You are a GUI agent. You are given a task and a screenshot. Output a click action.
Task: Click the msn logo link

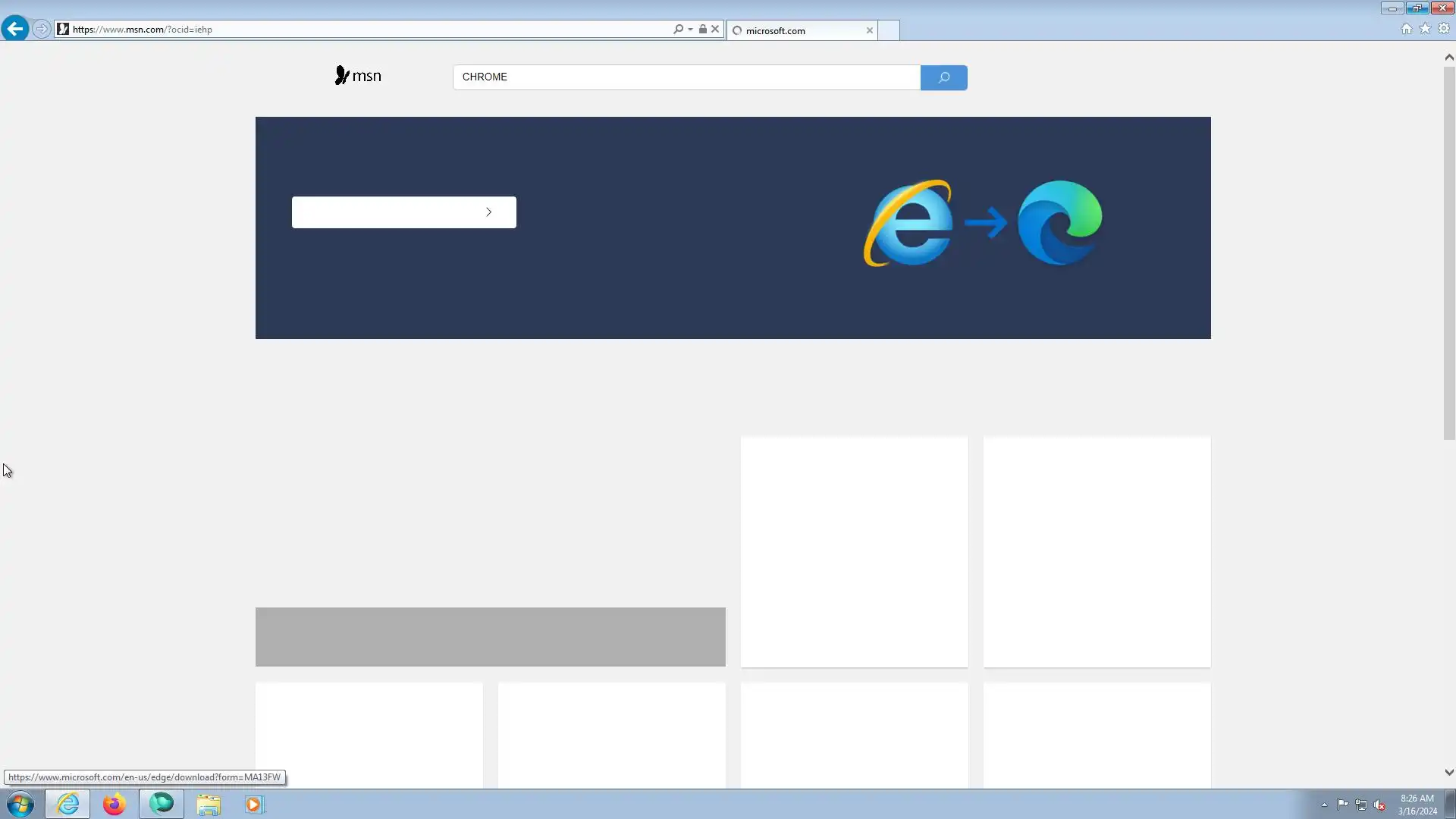pos(358,76)
